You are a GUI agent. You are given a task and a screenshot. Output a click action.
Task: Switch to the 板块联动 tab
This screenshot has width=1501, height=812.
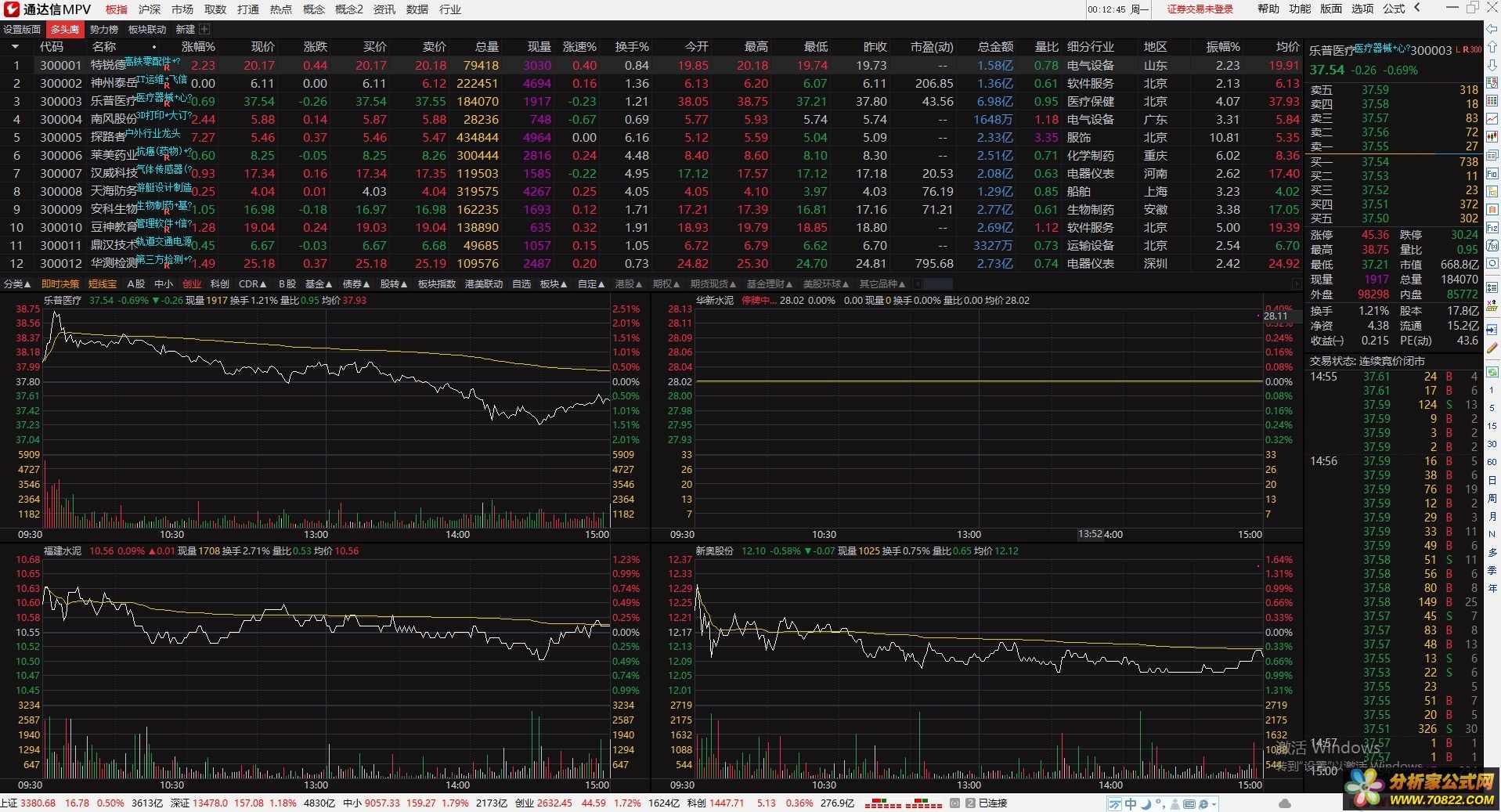[147, 29]
